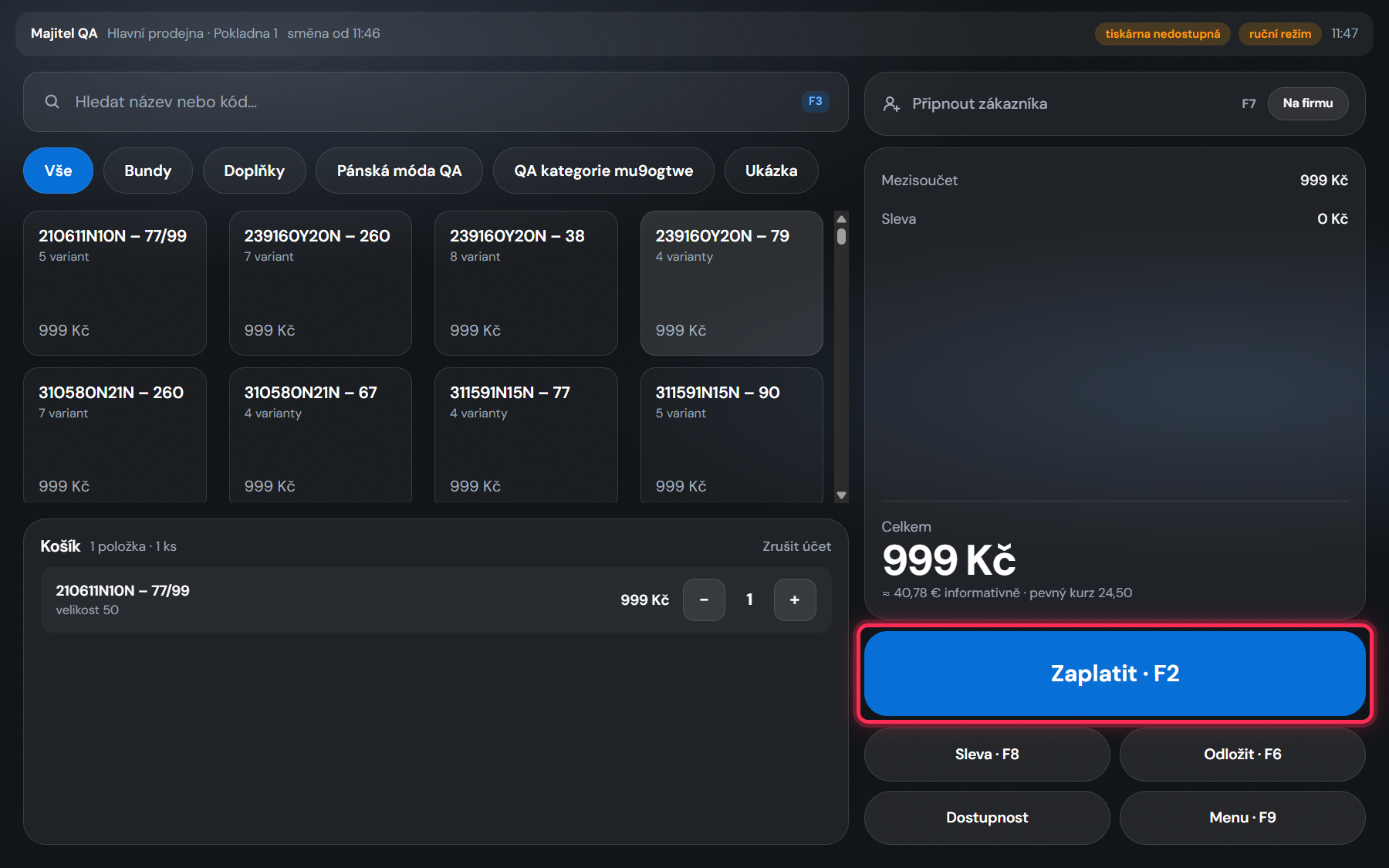Click the 'tiskárna nedostupná' status badge
The width and height of the screenshot is (1389, 868).
click(1162, 34)
